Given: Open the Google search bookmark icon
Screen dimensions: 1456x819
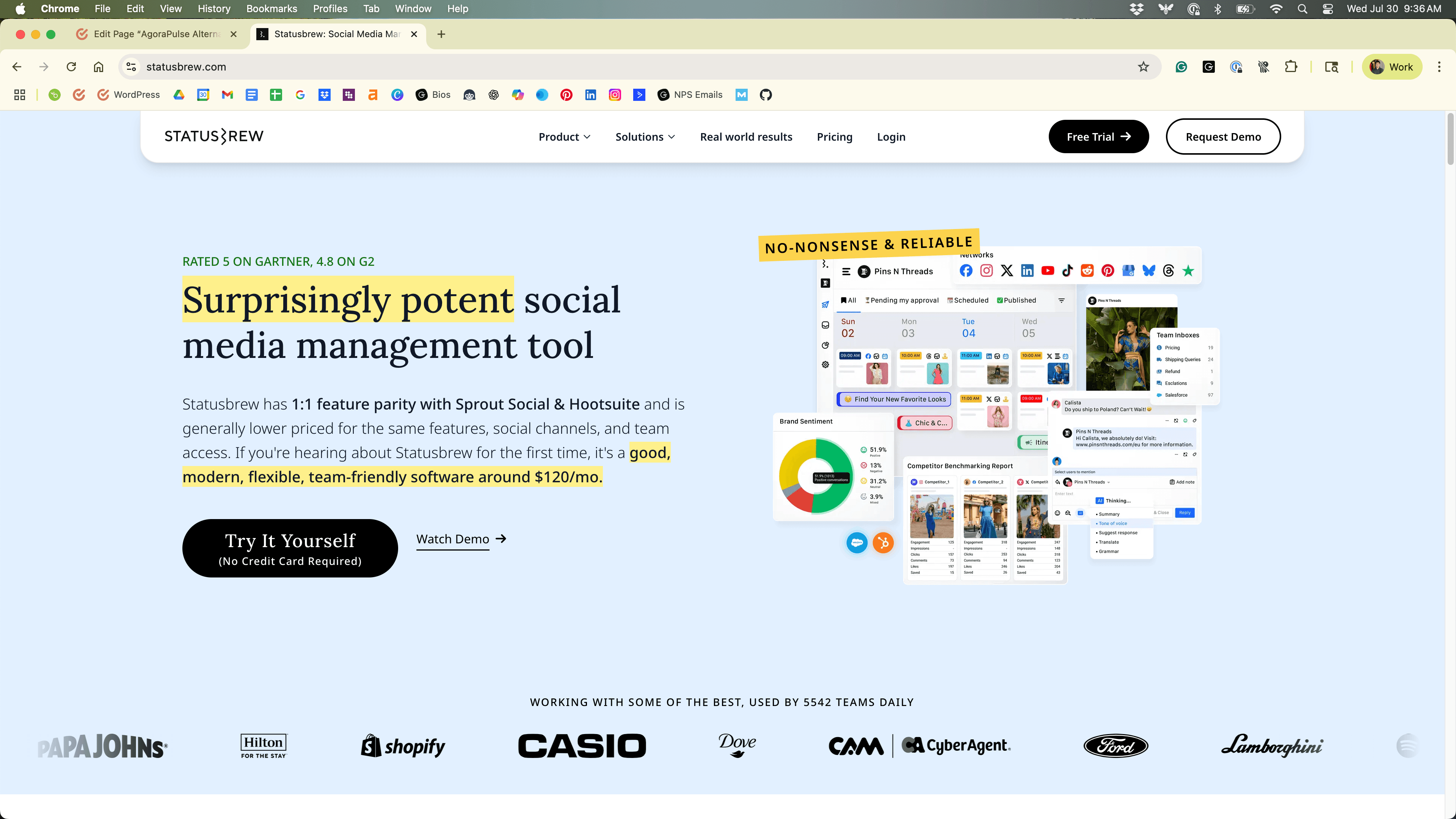Looking at the screenshot, I should 300,95.
